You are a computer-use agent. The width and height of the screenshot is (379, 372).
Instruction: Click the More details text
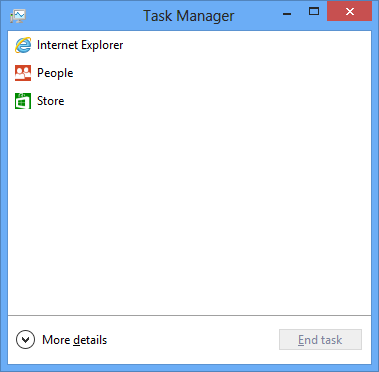(75, 340)
